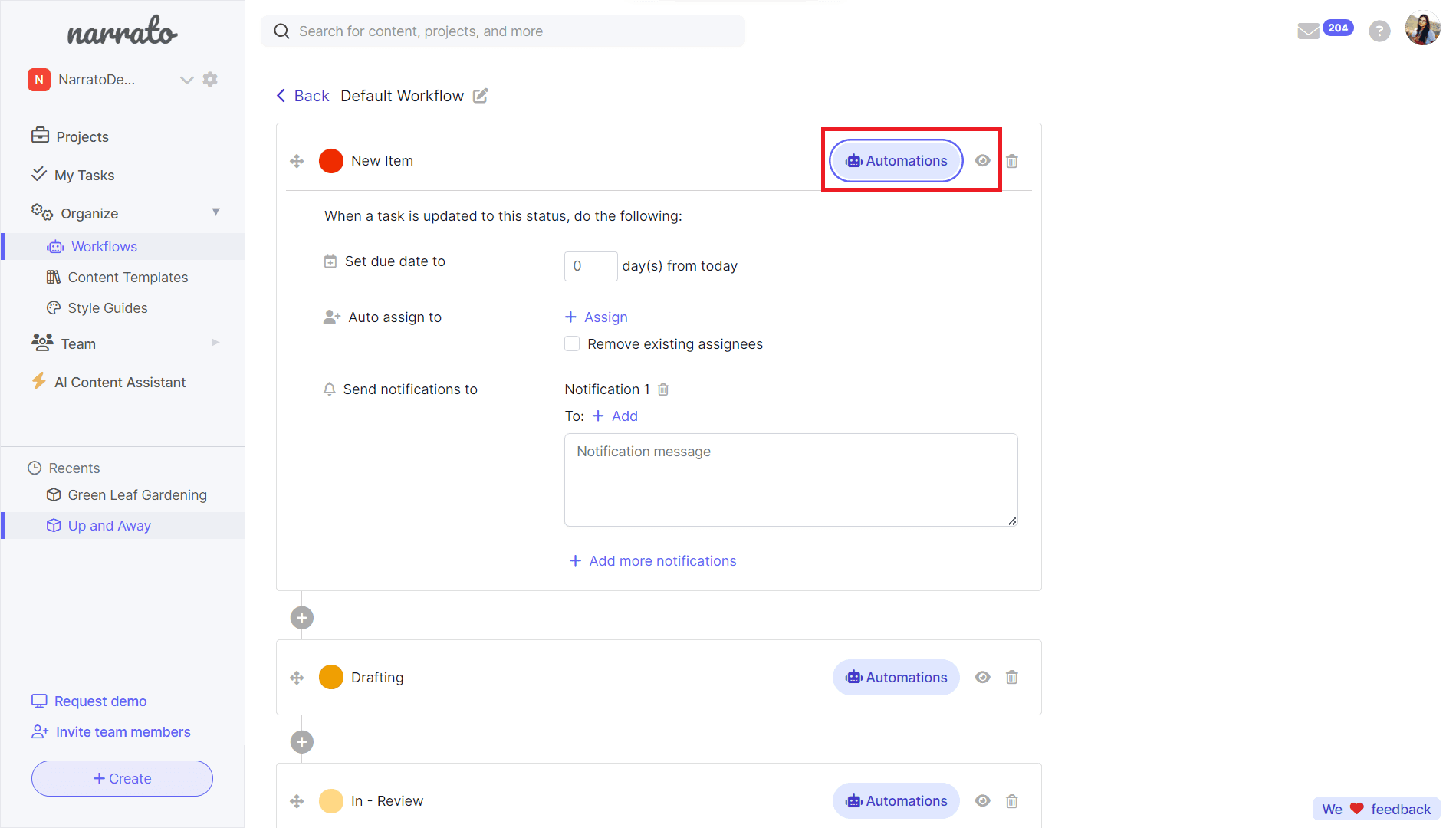Click the AI Content Assistant lightning icon
The height and width of the screenshot is (828, 1456).
(39, 381)
